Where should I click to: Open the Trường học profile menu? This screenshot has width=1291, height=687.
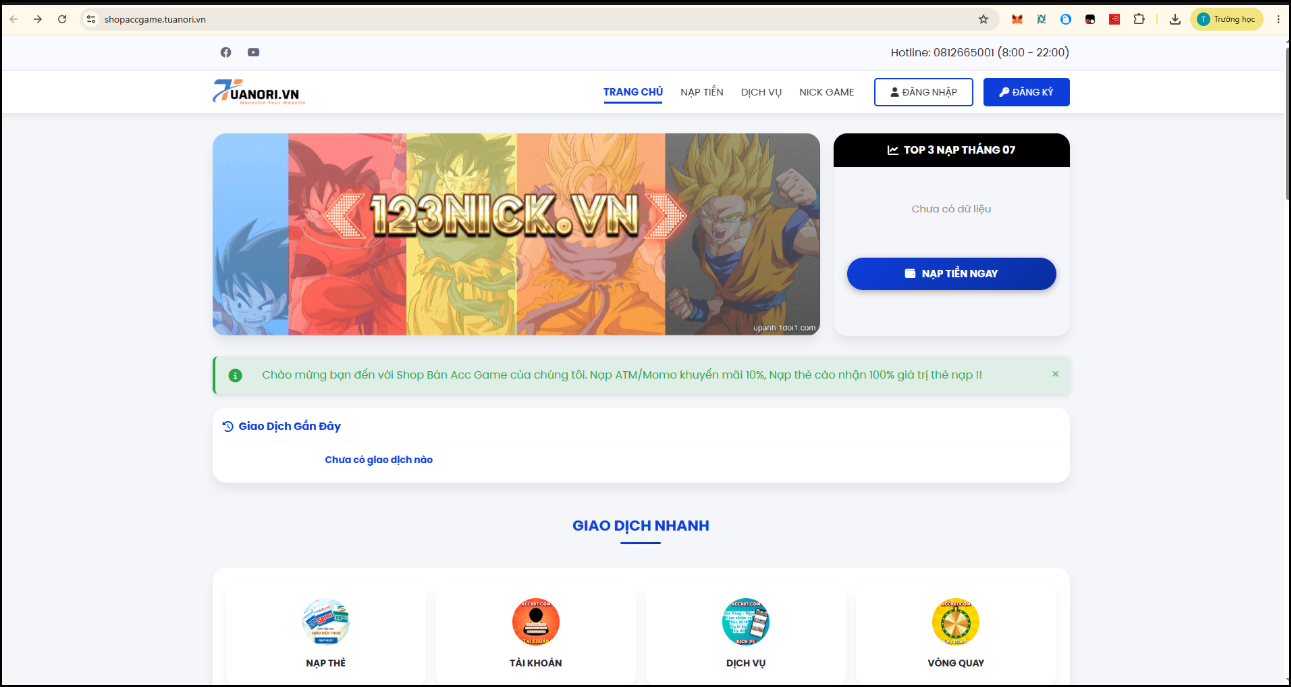point(1226,19)
